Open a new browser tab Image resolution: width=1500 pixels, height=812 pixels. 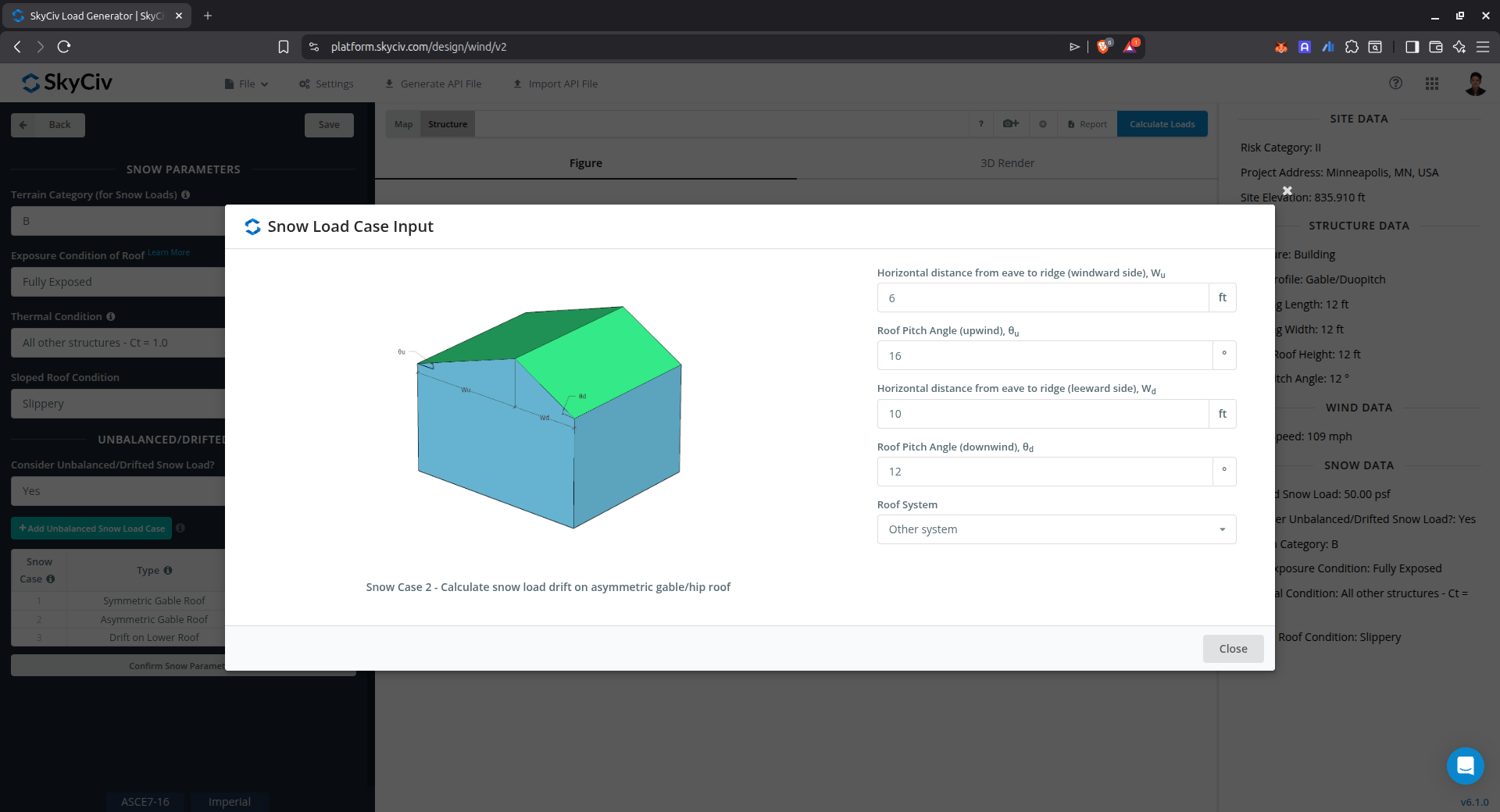[208, 16]
